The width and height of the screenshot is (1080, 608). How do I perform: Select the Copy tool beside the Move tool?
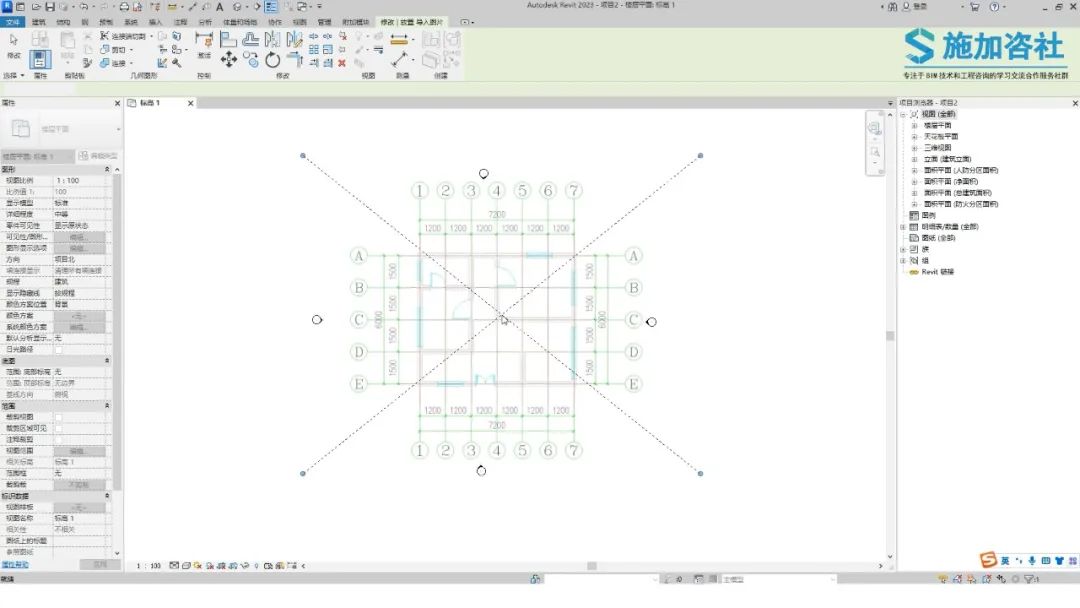coord(251,61)
